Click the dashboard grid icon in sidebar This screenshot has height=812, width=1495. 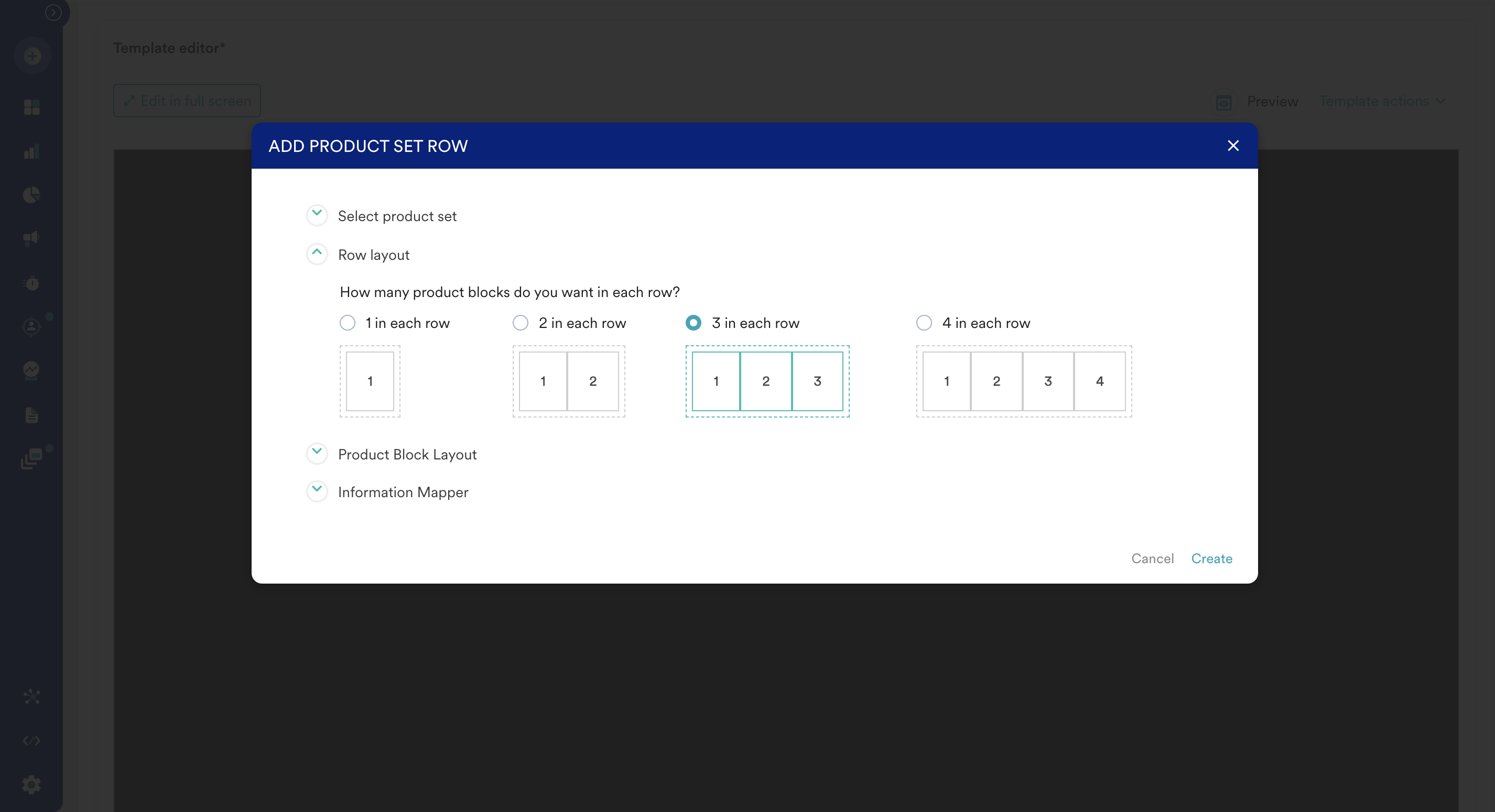pyautogui.click(x=32, y=107)
